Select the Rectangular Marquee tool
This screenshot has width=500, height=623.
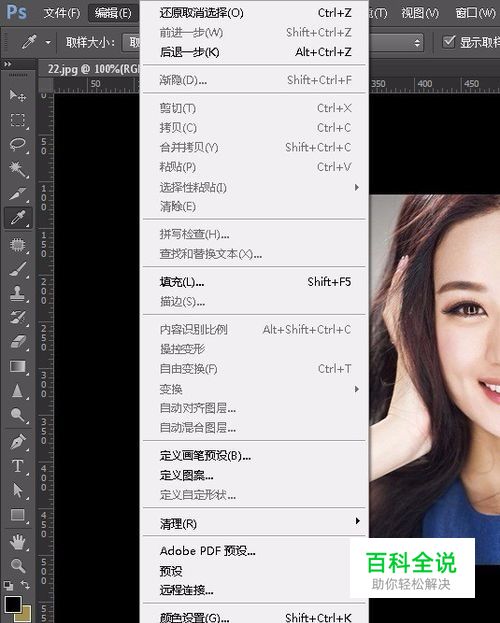(17, 120)
